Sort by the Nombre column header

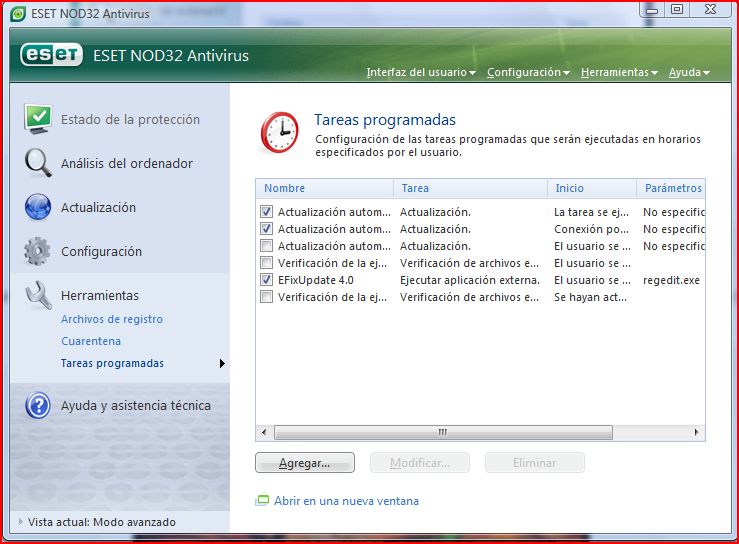click(325, 188)
